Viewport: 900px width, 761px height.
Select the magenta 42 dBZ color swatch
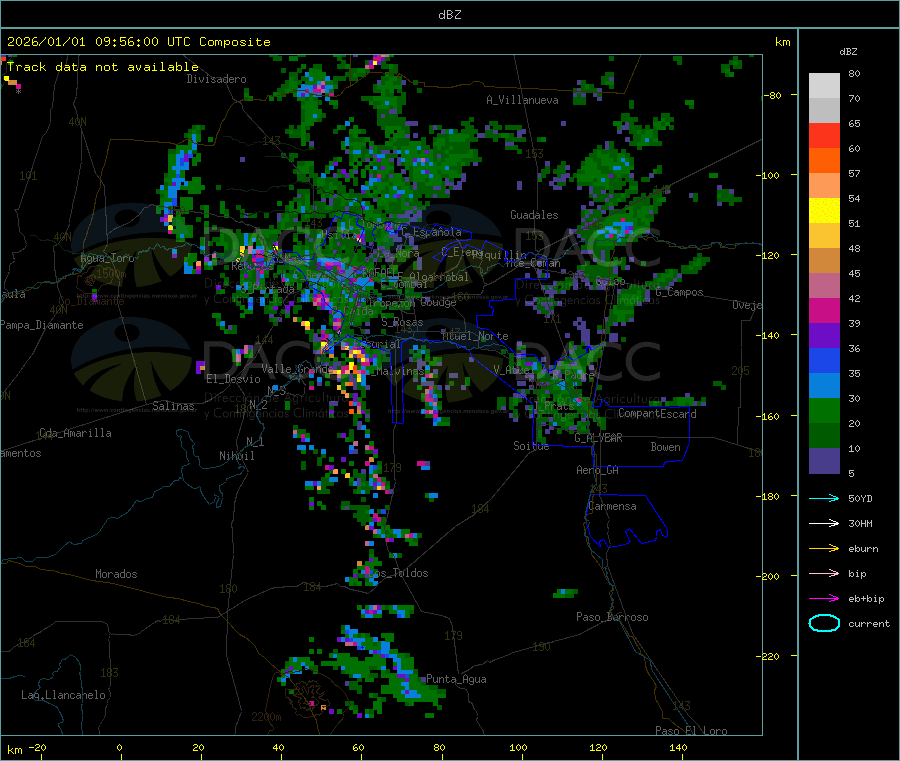pos(824,310)
